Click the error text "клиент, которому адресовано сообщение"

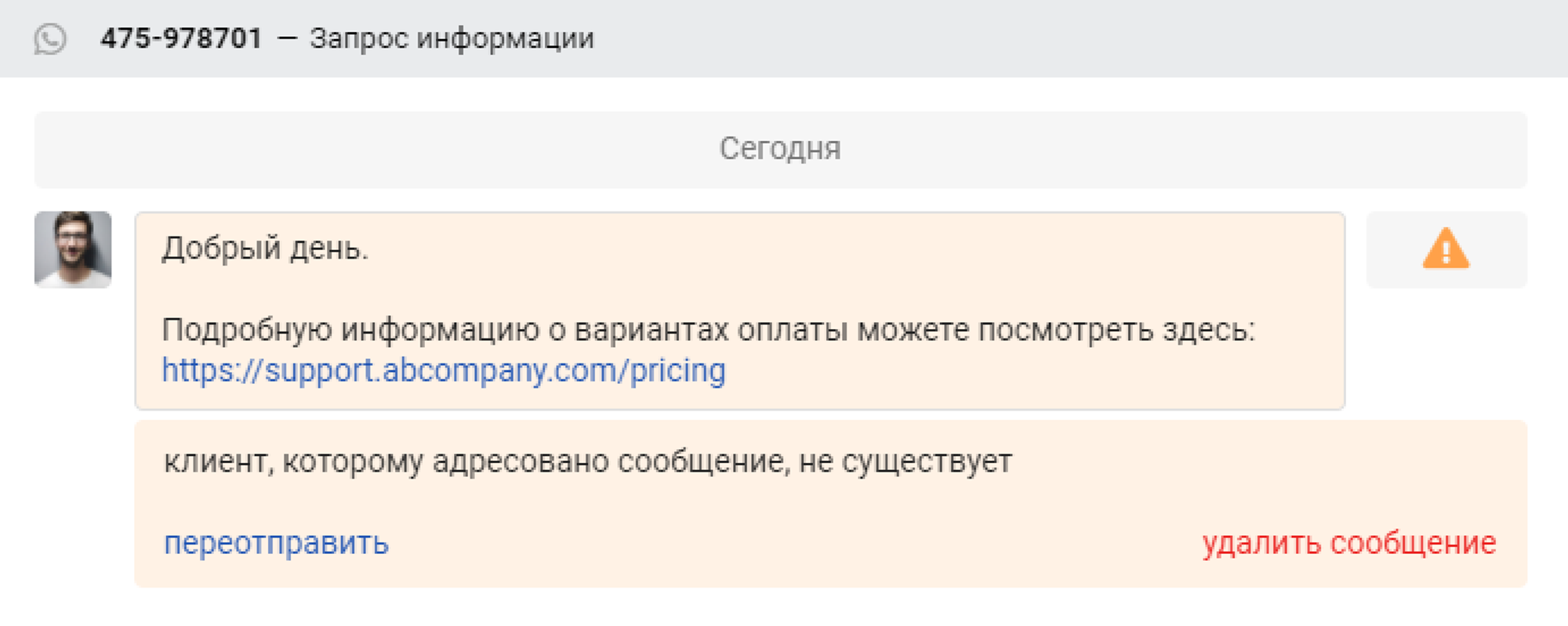(470, 461)
